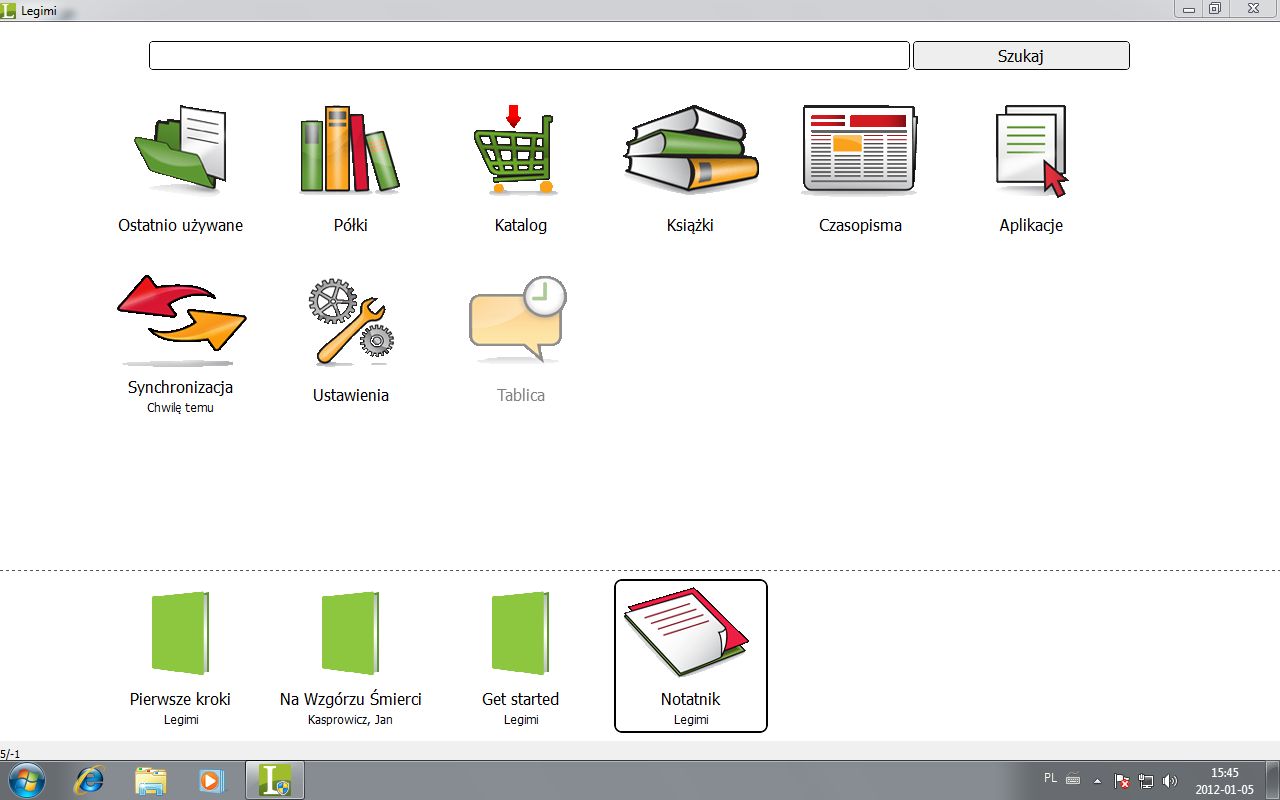
Task: Open Windows Explorer from taskbar
Action: [150, 780]
